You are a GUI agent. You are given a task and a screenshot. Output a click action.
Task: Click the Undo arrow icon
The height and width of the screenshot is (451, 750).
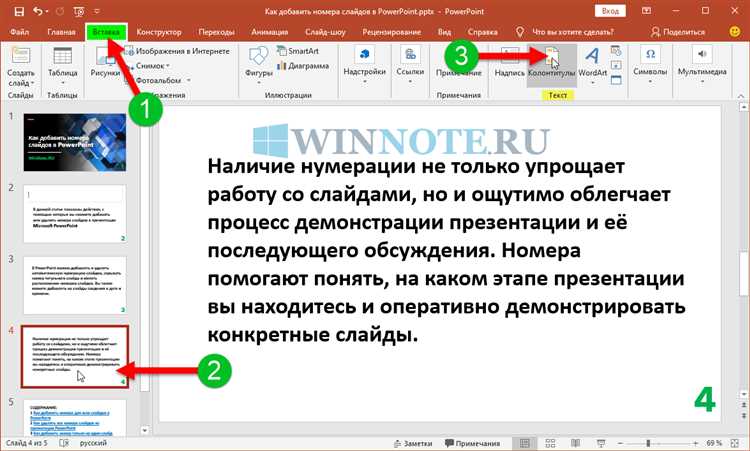tap(37, 11)
